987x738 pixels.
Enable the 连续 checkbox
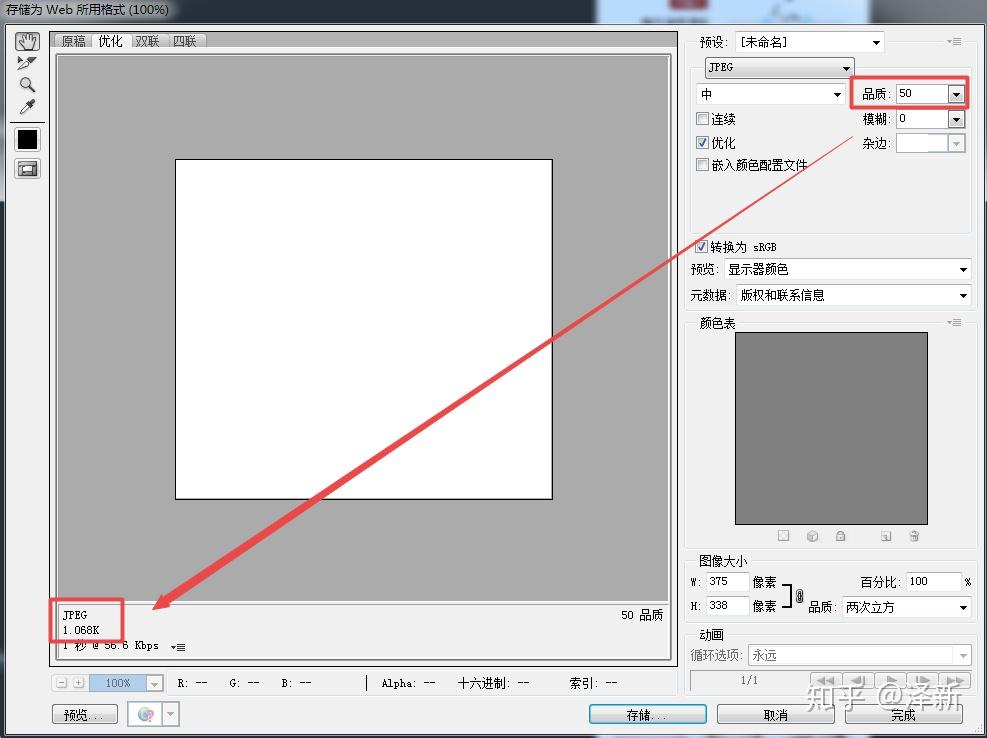702,118
